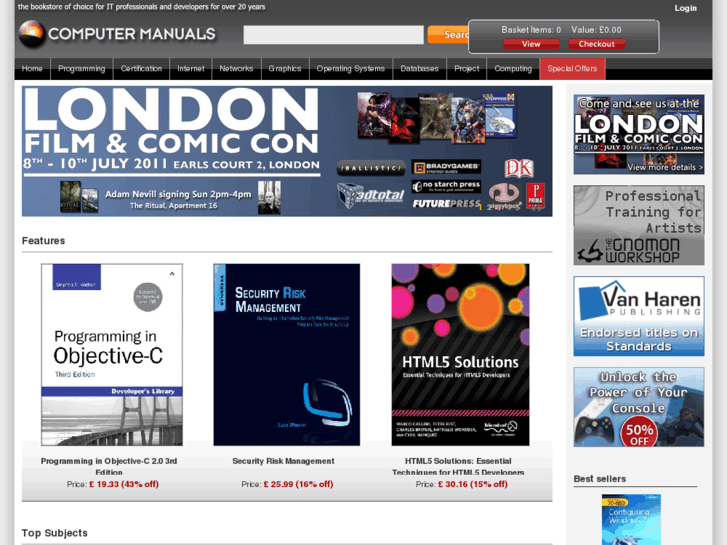This screenshot has width=727, height=545.
Task: Click the orange Search button
Action: 448,35
